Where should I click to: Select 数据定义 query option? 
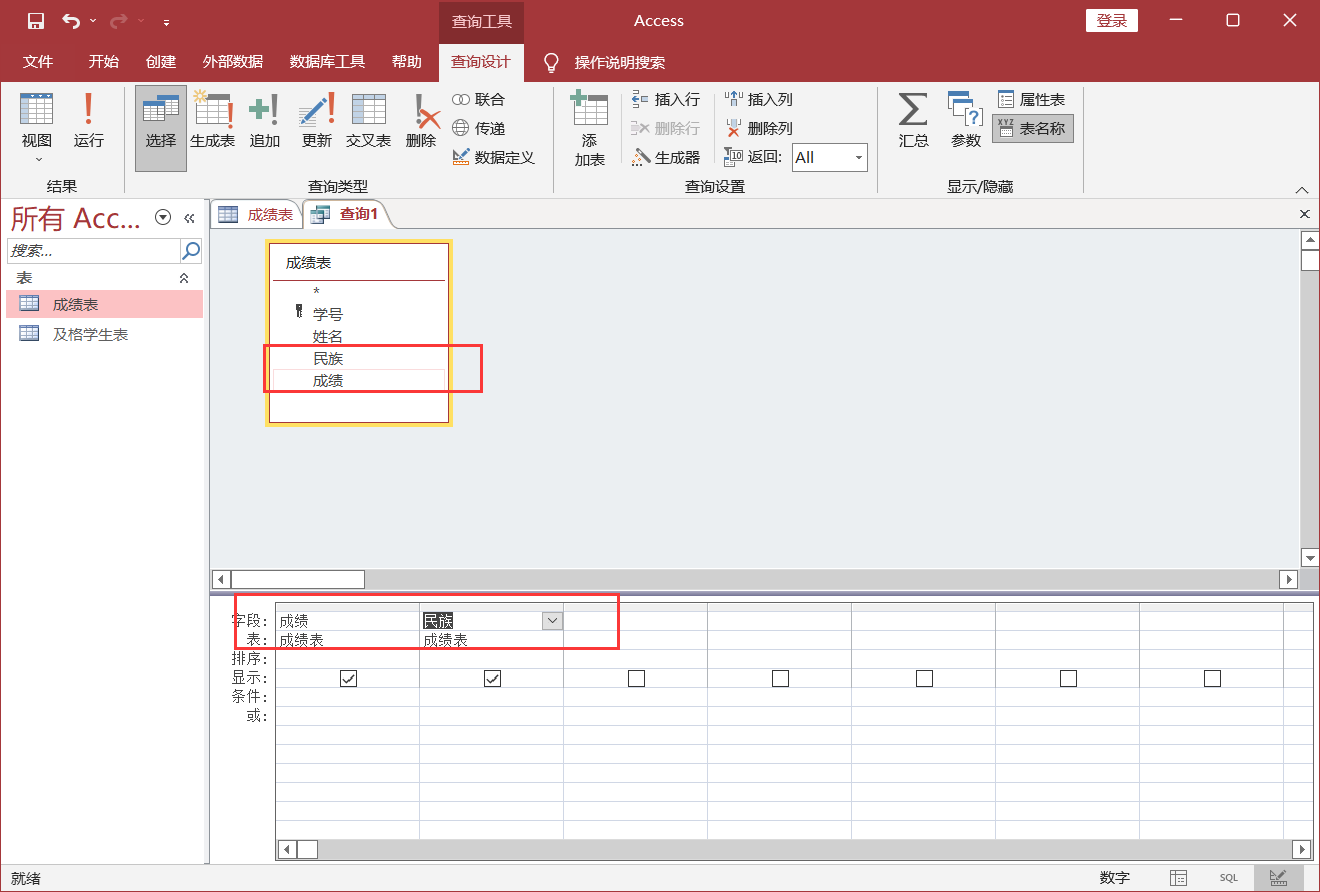click(494, 158)
